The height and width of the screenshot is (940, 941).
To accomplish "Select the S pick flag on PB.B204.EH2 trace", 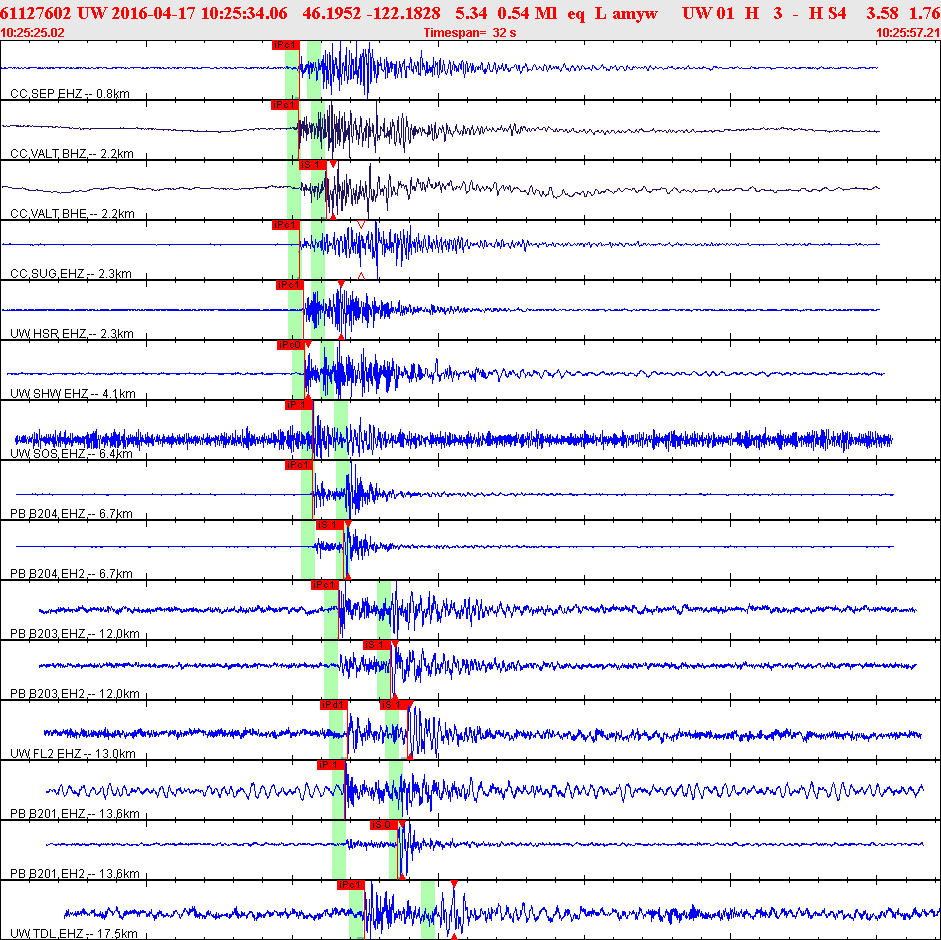I will (x=329, y=524).
